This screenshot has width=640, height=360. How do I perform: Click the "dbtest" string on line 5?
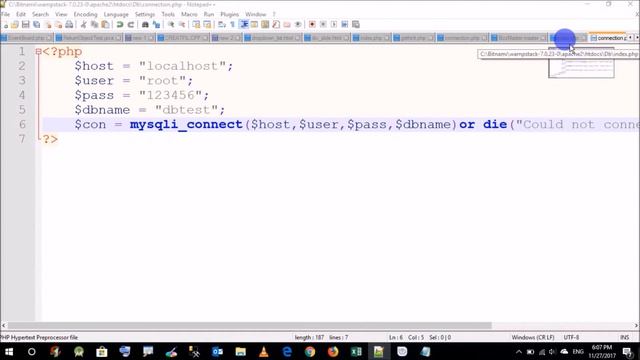click(186, 110)
